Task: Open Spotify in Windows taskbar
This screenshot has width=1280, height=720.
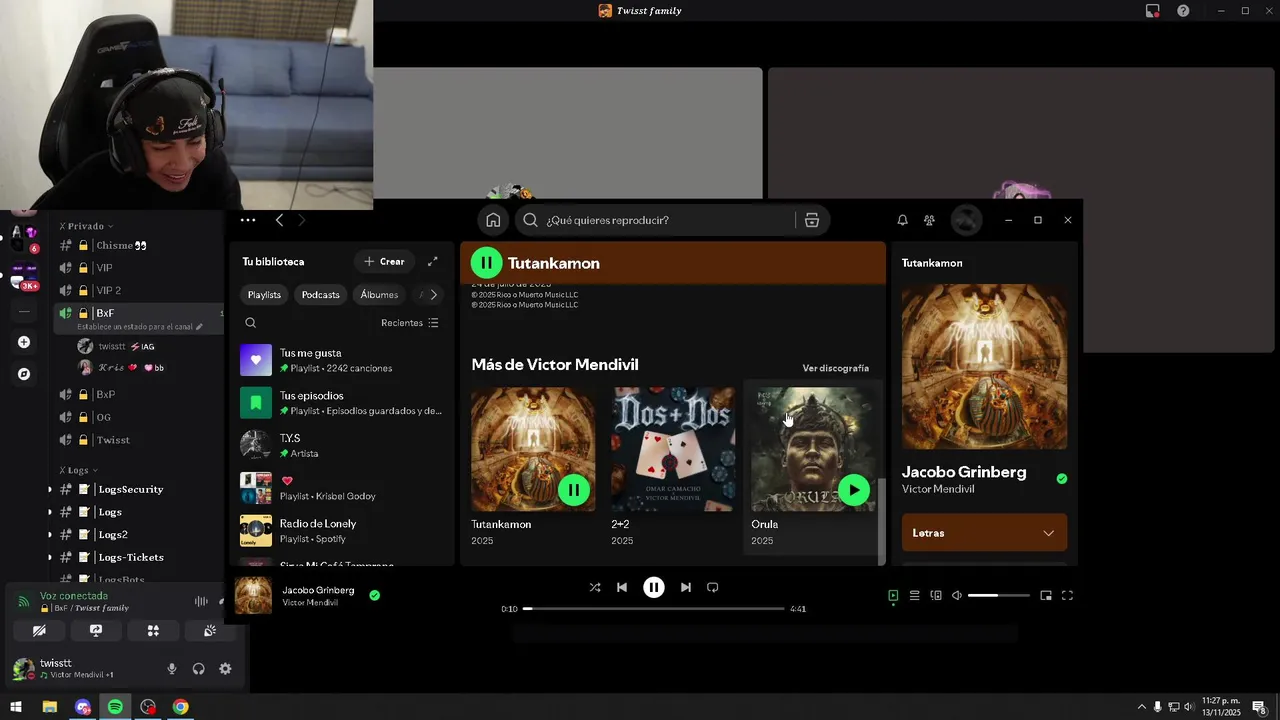Action: point(115,707)
